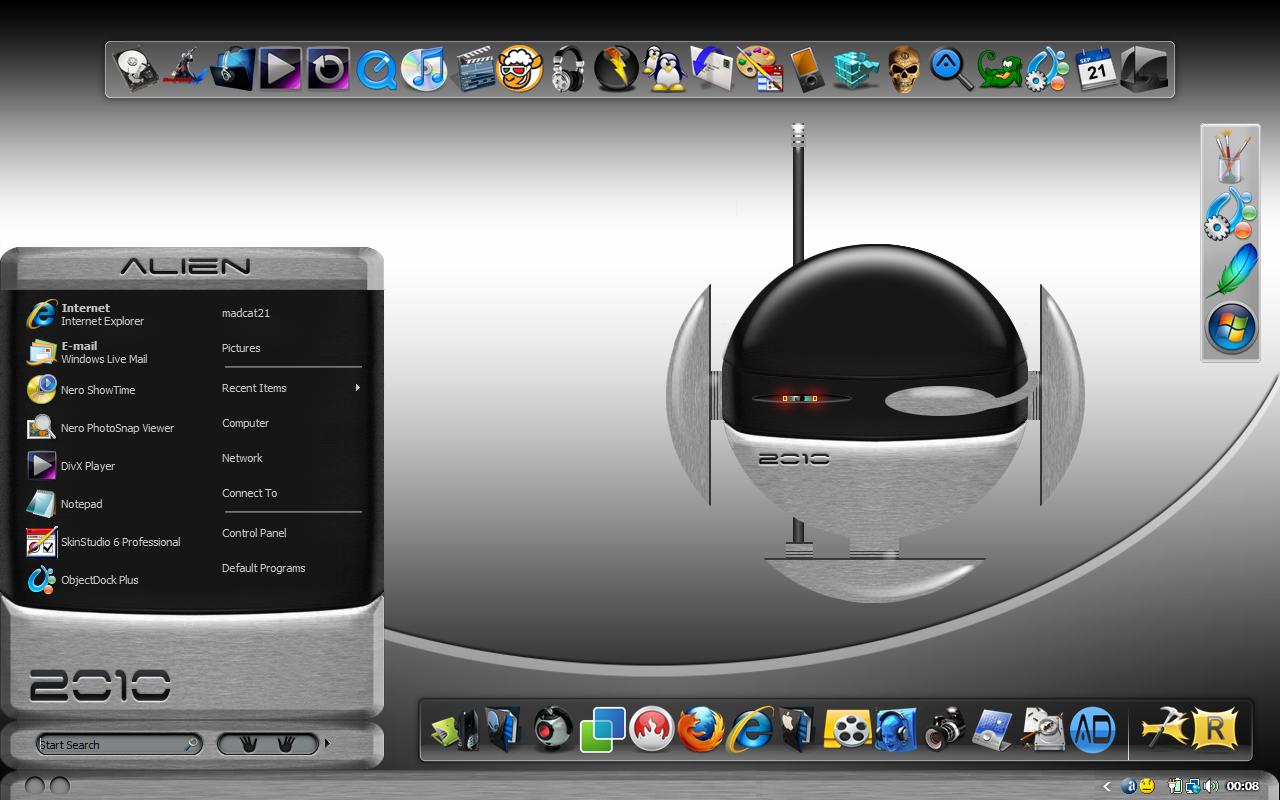Open the dark folder with Apple logo
This screenshot has height=800, width=1280.
[x=798, y=729]
